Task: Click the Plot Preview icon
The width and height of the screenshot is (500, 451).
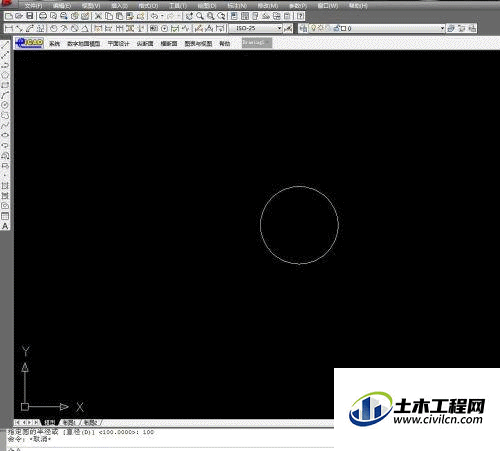Action: 53,16
